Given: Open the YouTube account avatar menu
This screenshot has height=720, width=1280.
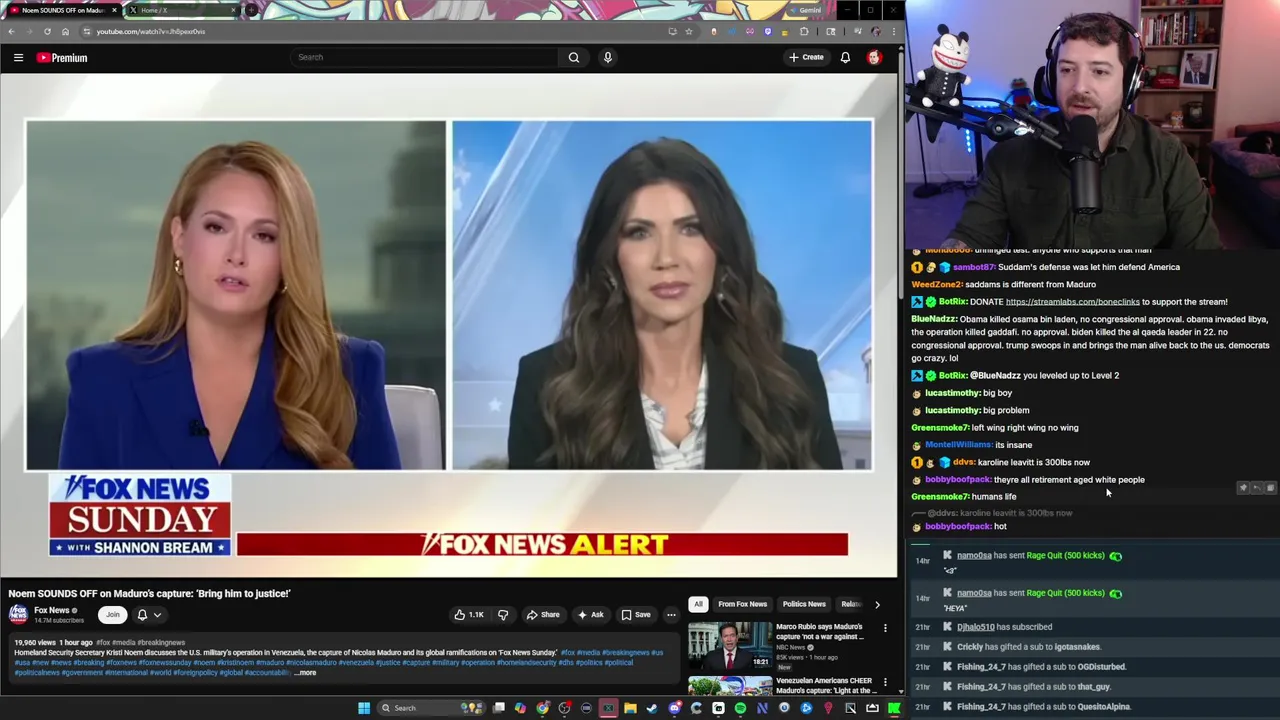Looking at the screenshot, I should (874, 58).
